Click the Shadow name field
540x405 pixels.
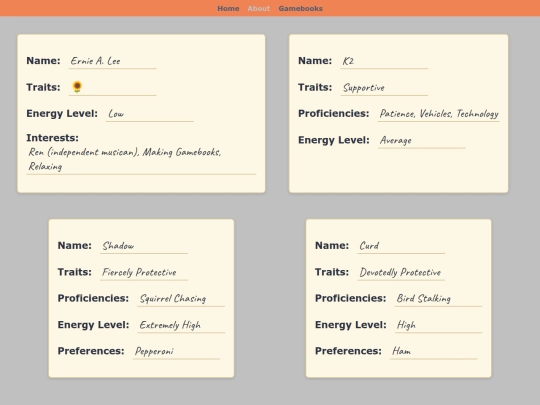tap(144, 246)
